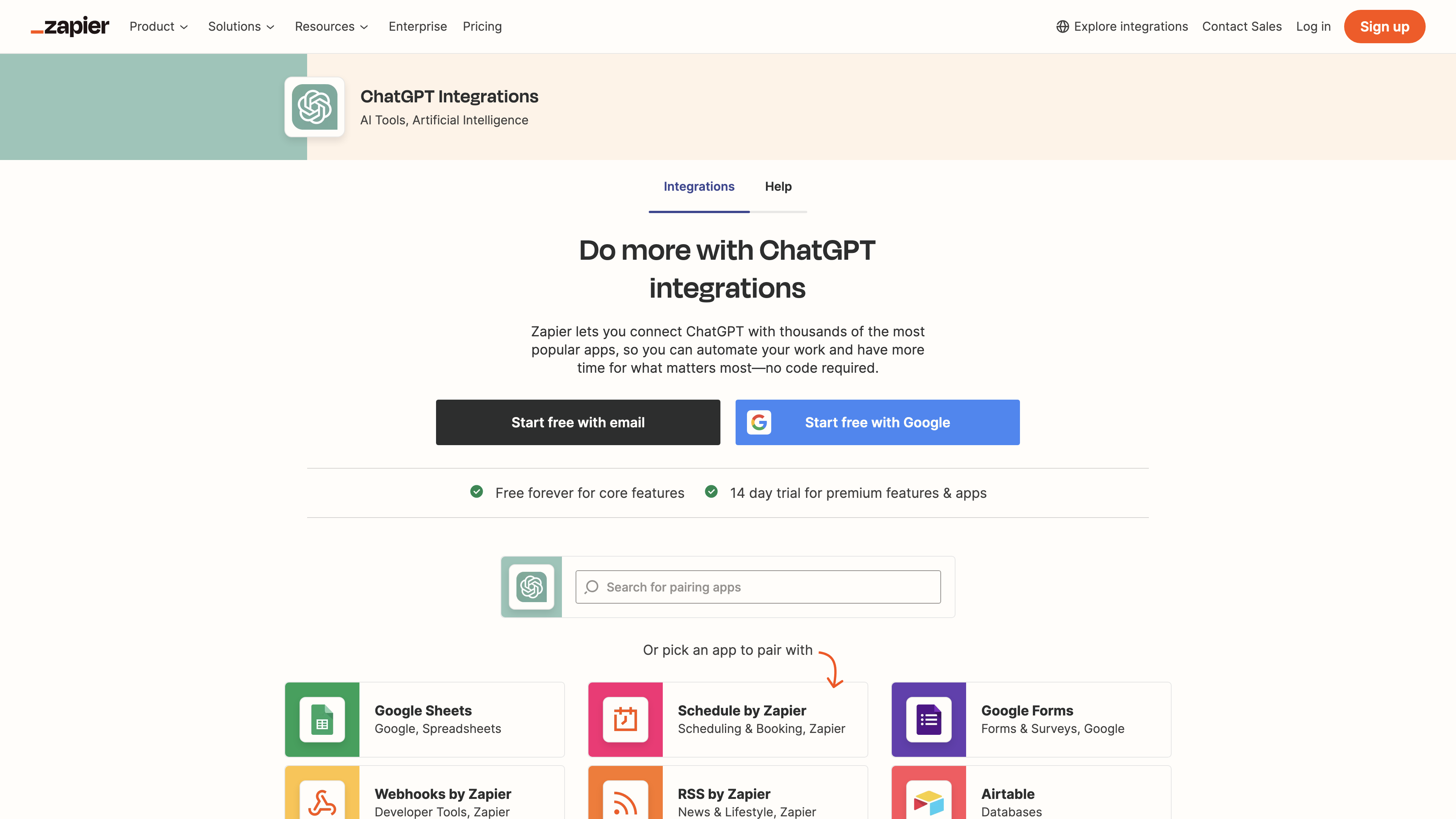Click 'AI Tools, Artificial Intelligence' category text
The width and height of the screenshot is (1456, 819).
[444, 120]
